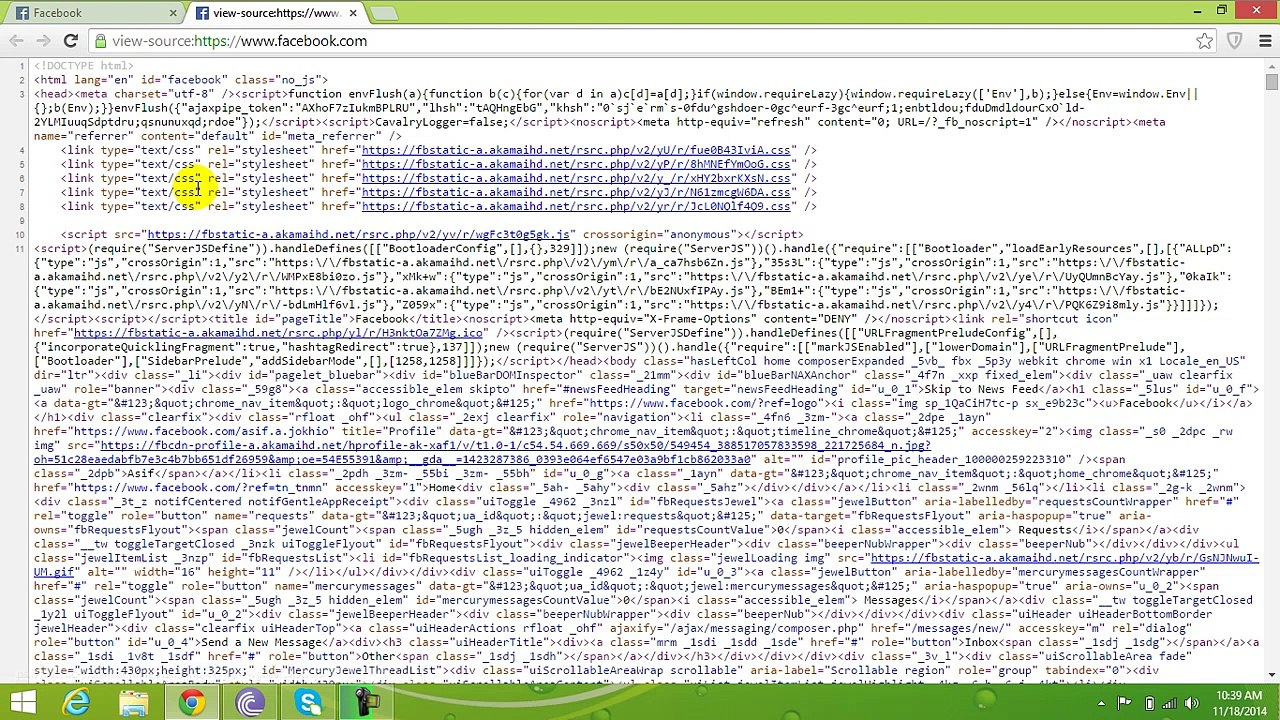Click source line number 4
This screenshot has width=1280, height=720.
click(22, 151)
